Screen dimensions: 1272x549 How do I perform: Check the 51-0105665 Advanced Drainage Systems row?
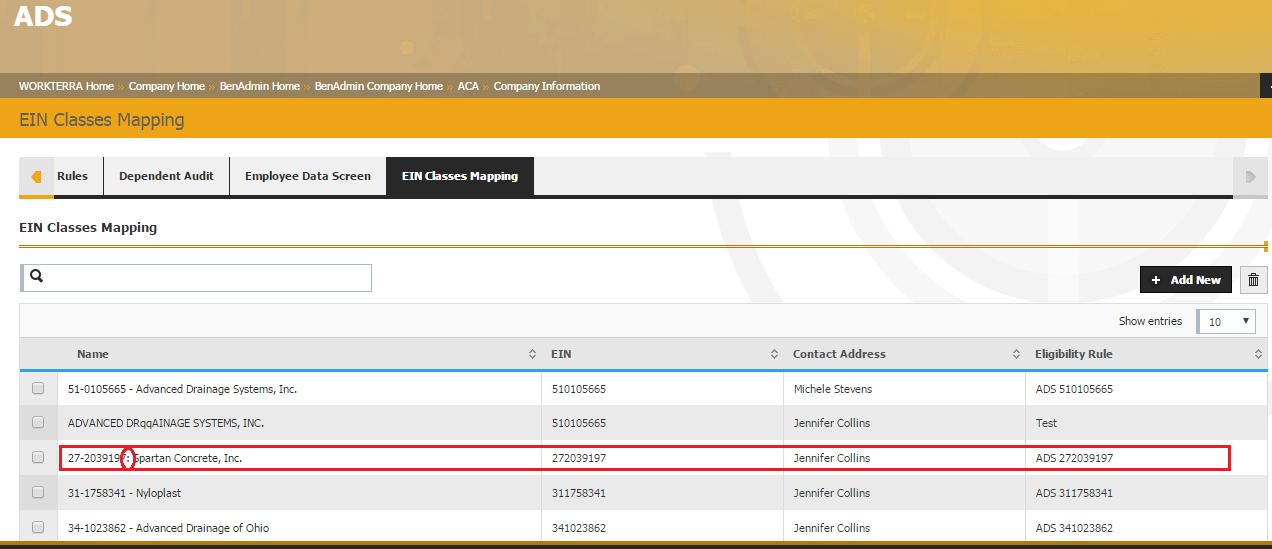(38, 388)
